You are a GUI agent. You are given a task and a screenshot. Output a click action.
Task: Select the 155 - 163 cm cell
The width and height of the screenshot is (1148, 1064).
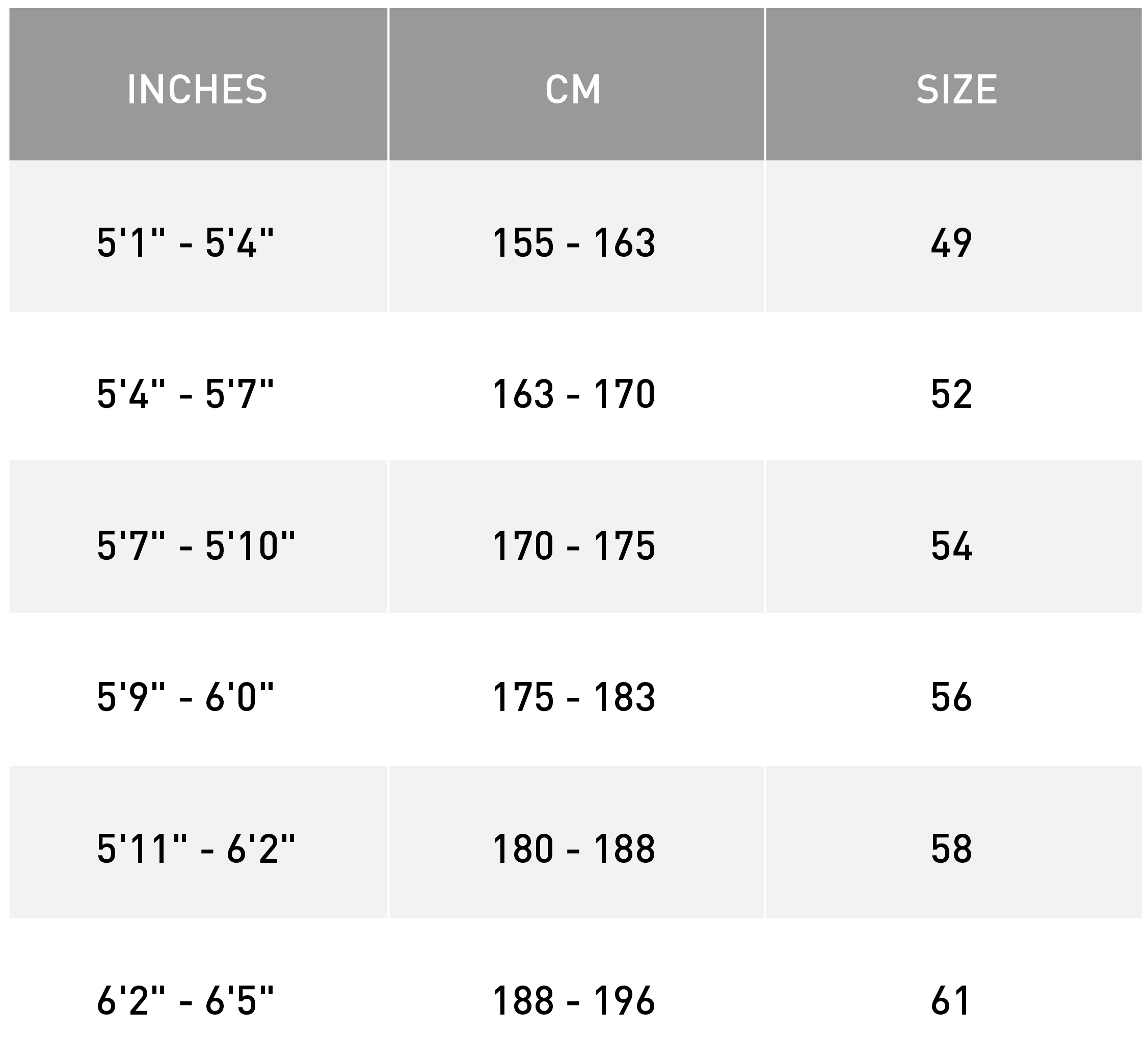pyautogui.click(x=577, y=236)
